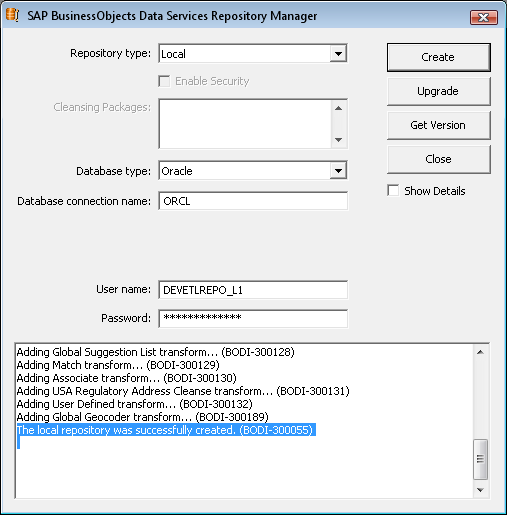Screen dimensions: 507x515
Task: Click the Local value in Repository type
Action: (x=173, y=54)
